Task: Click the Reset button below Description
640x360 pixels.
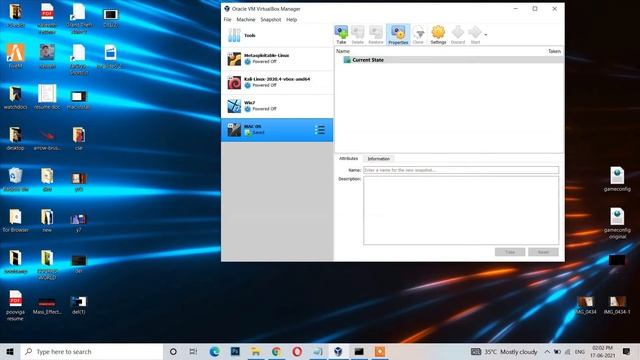Action: coord(543,252)
